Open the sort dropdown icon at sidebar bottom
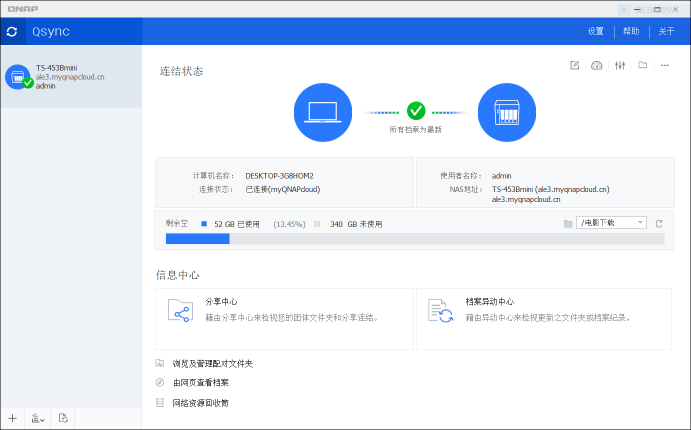Viewport: 691px width, 430px height. click(38, 418)
